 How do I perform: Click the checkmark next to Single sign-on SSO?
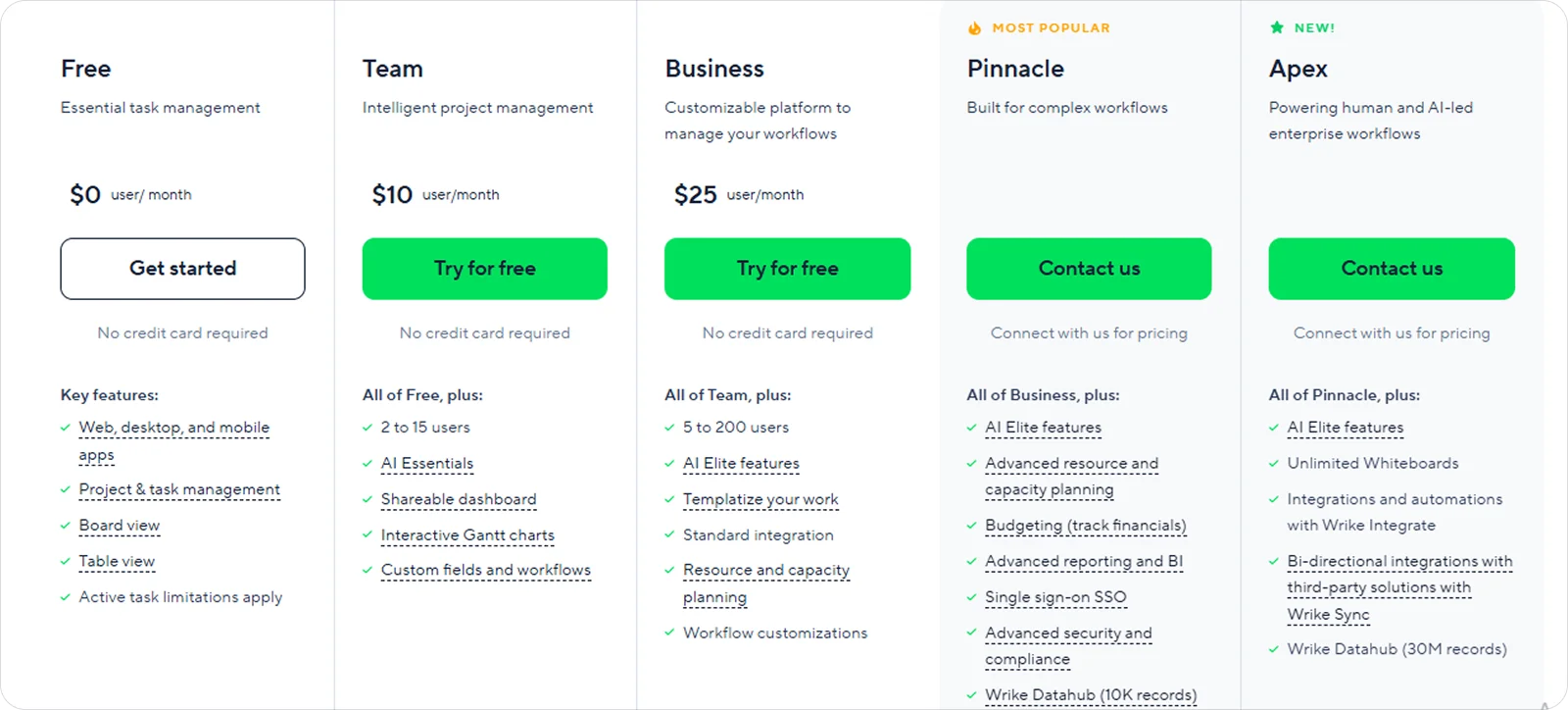(x=971, y=597)
